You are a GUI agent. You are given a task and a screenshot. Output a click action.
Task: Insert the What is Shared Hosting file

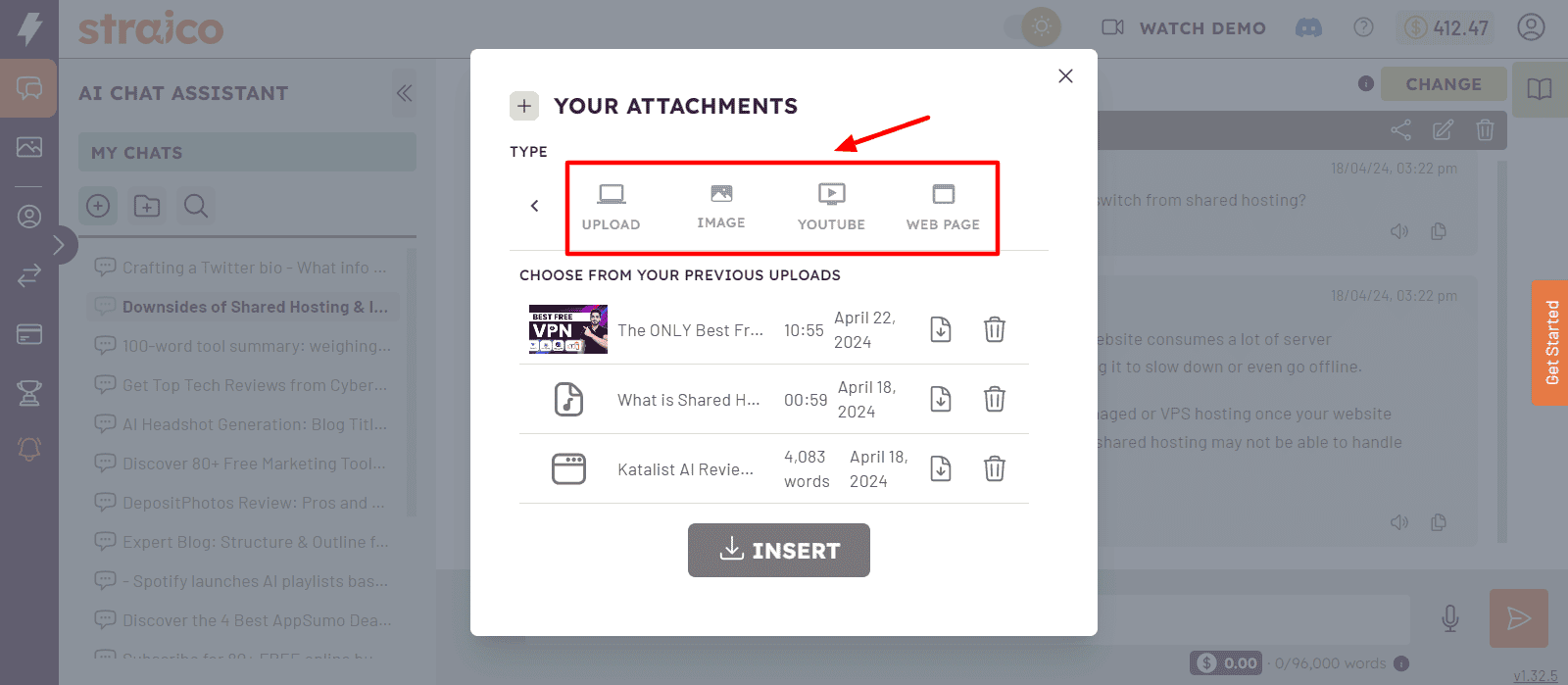tap(941, 400)
